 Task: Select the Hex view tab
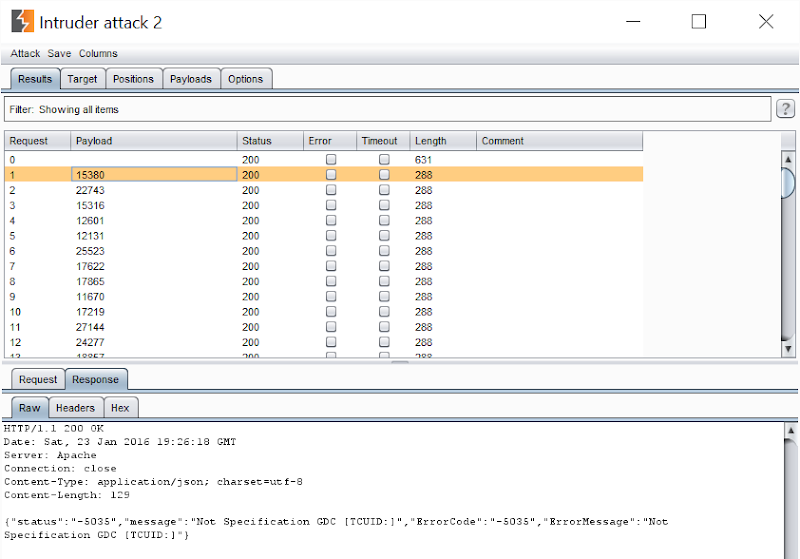[120, 408]
